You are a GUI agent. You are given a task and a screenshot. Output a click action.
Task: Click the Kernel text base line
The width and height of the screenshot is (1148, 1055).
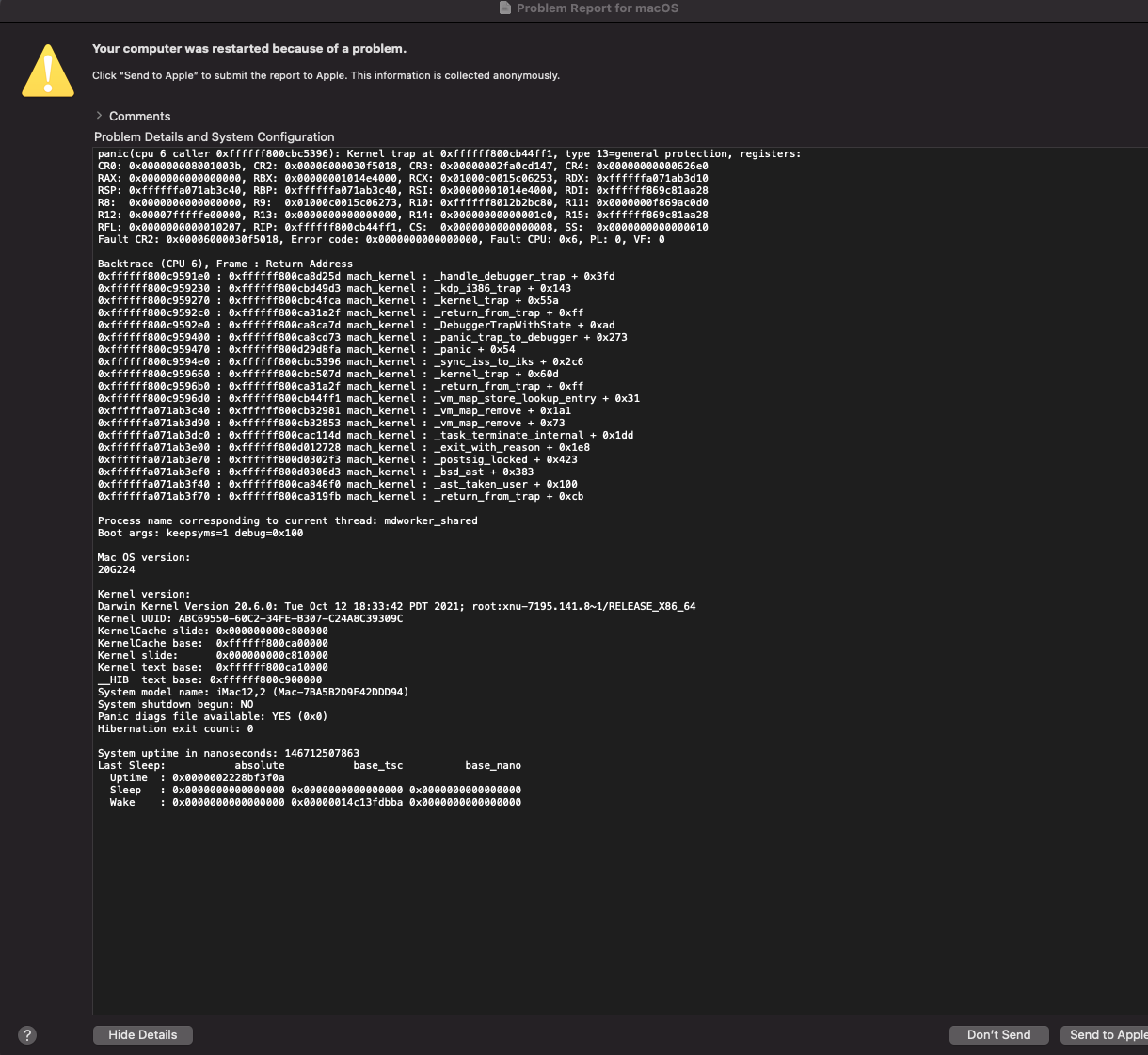tap(214, 667)
